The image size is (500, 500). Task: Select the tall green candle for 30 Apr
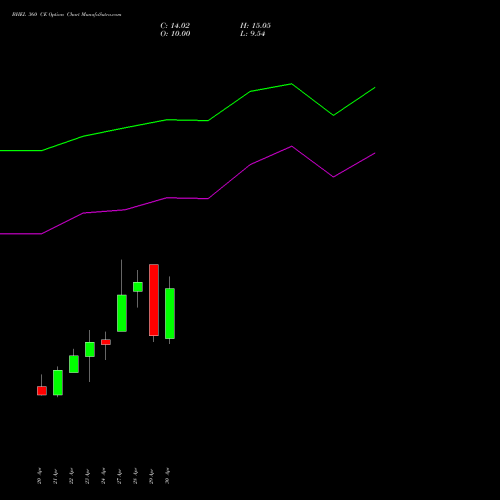pos(170,313)
